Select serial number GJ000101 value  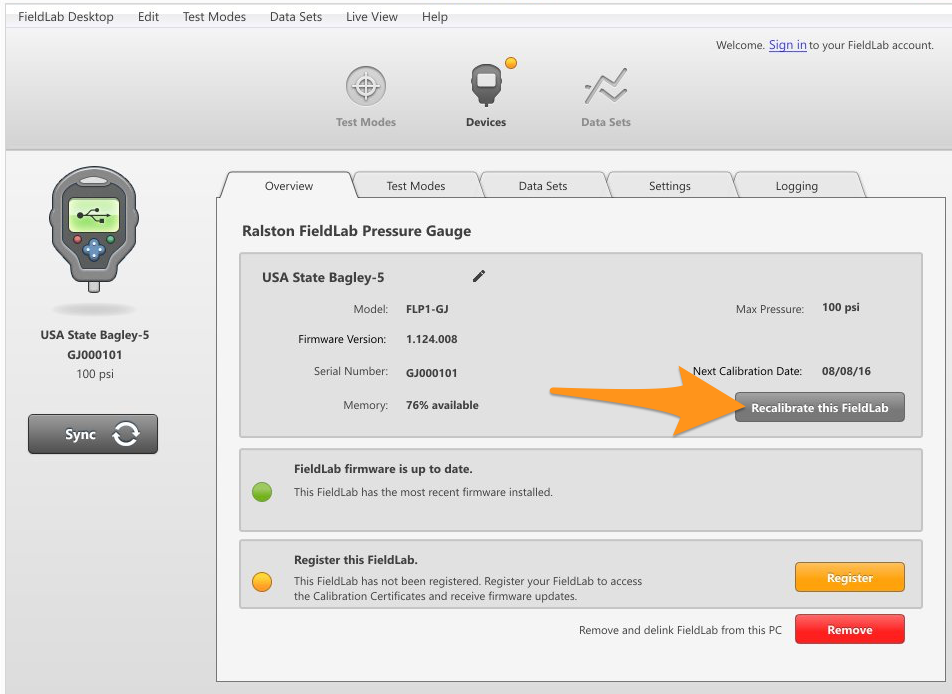432,373
